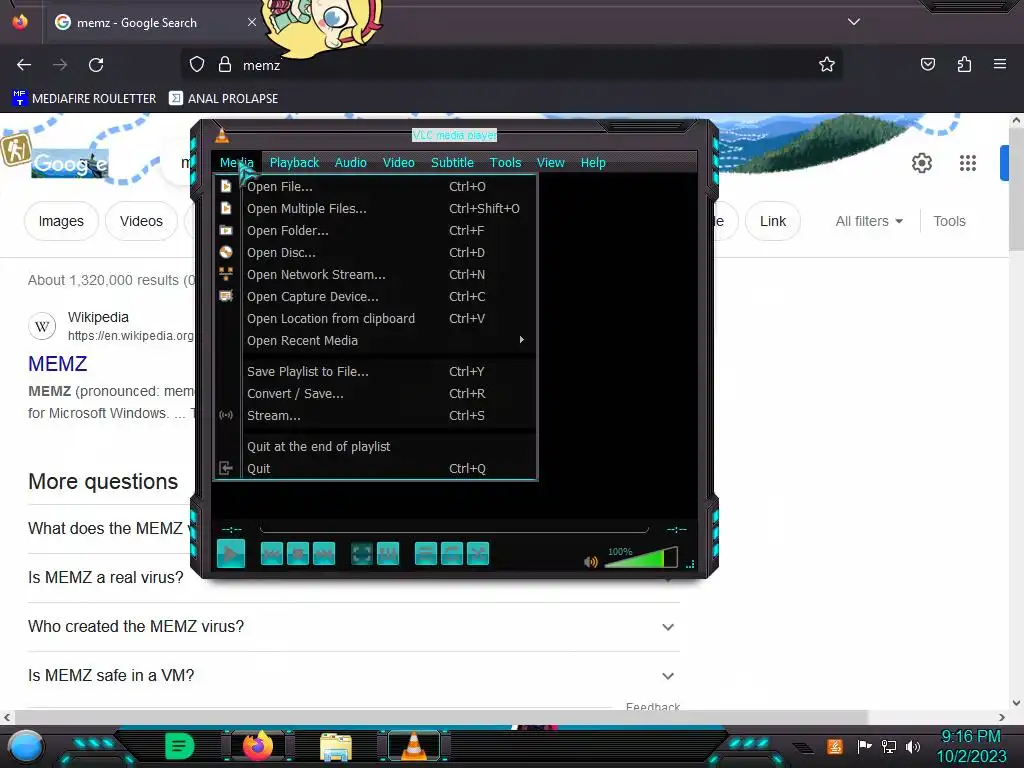
Task: Click the capture card icon for Open Capture Device
Action: [226, 296]
